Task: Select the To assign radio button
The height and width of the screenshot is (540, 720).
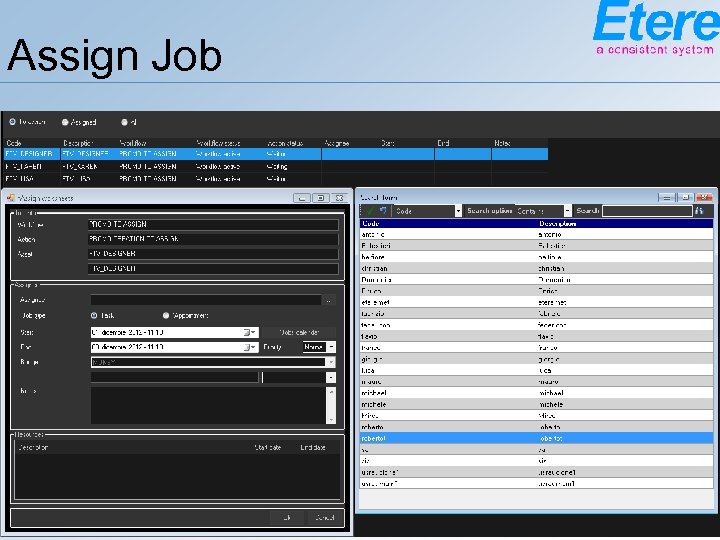Action: tap(12, 122)
